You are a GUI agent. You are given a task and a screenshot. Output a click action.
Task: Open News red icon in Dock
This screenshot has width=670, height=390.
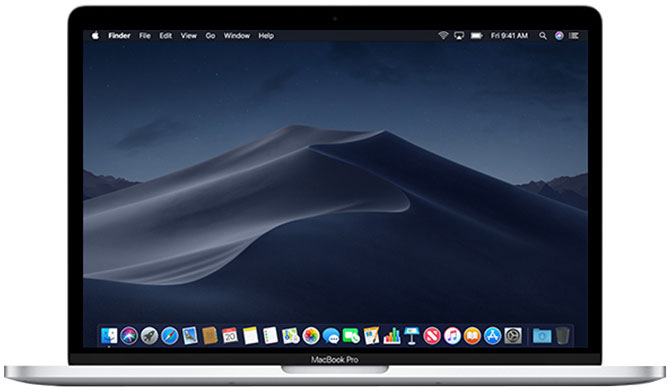click(432, 336)
